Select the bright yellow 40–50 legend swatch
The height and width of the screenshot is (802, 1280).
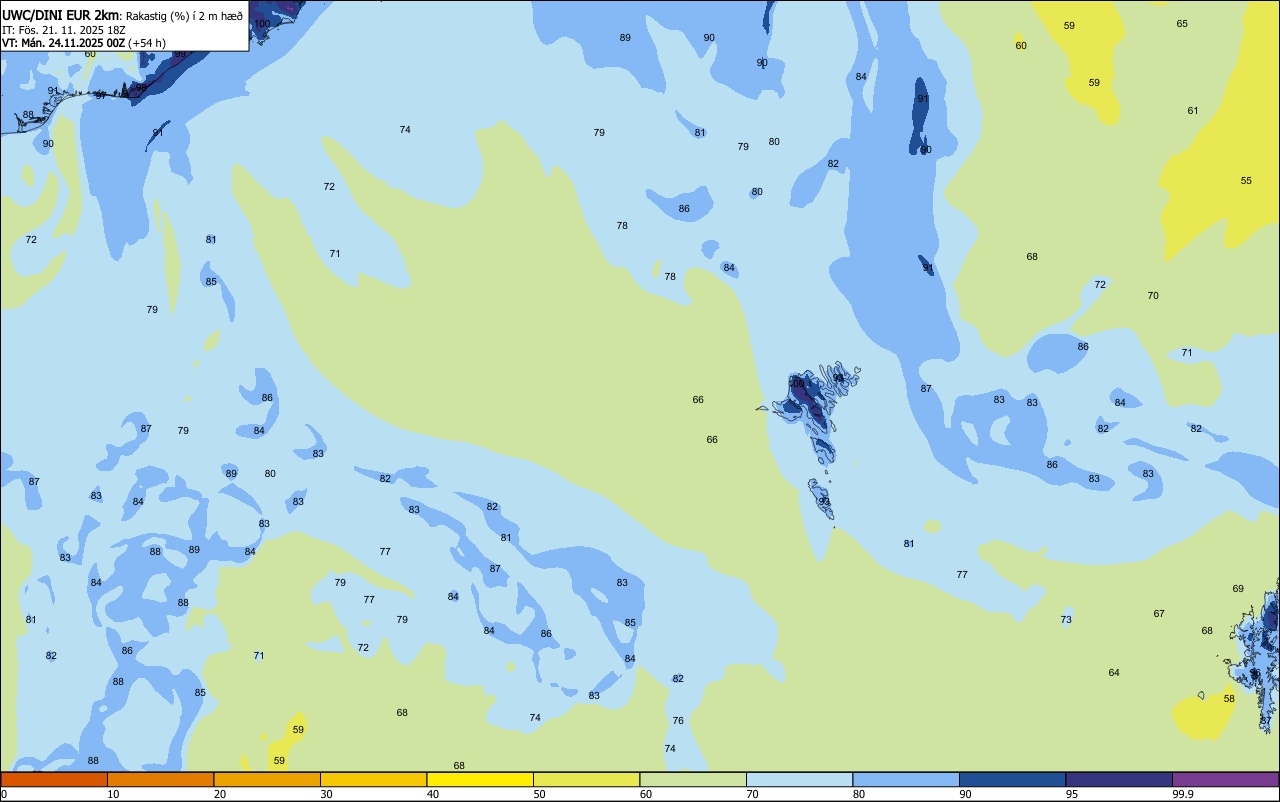[x=480, y=779]
